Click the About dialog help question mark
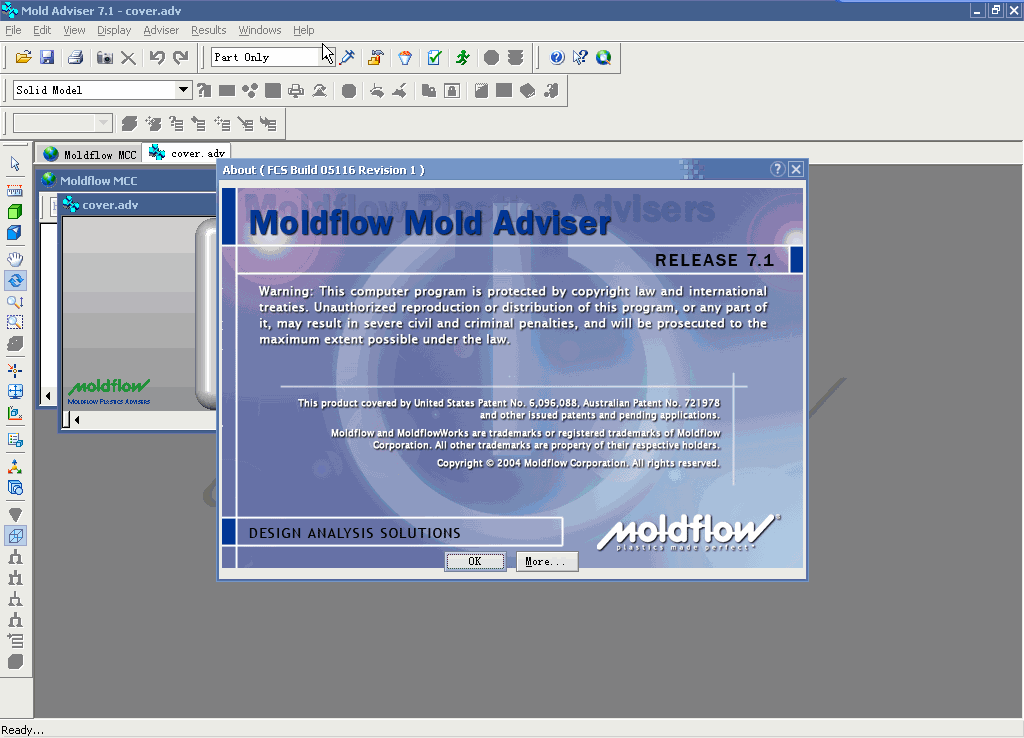This screenshot has height=738, width=1024. [x=777, y=169]
